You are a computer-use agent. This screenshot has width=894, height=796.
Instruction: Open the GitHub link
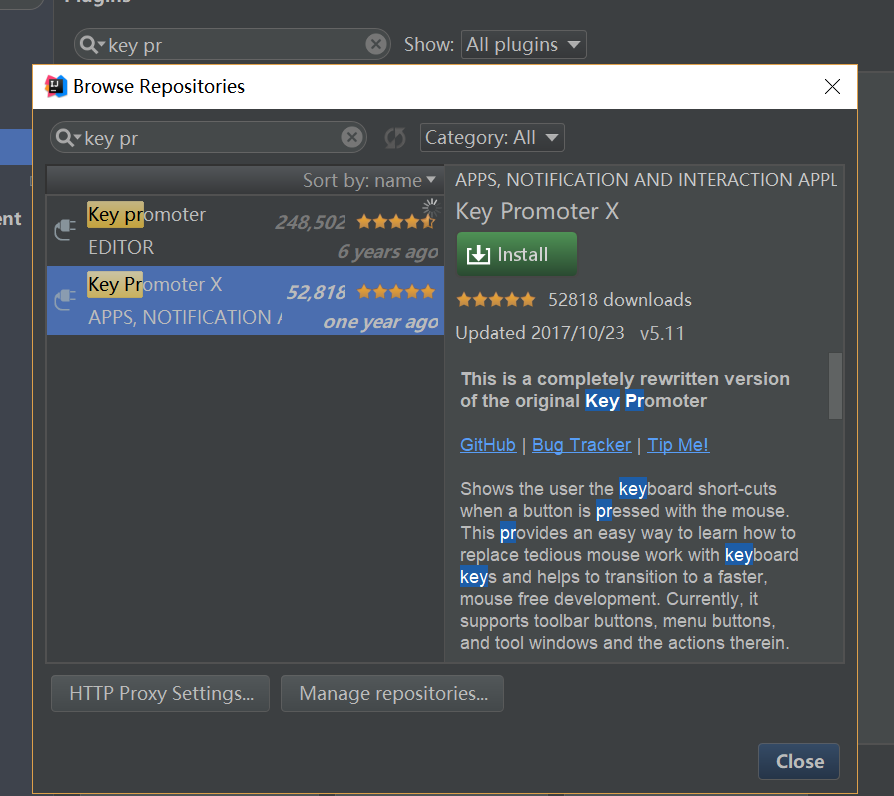coord(488,445)
